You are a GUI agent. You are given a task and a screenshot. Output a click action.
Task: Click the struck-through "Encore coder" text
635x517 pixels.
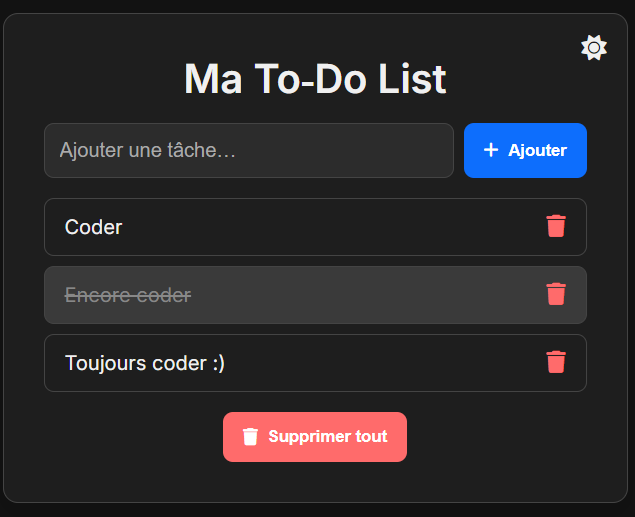point(128,295)
